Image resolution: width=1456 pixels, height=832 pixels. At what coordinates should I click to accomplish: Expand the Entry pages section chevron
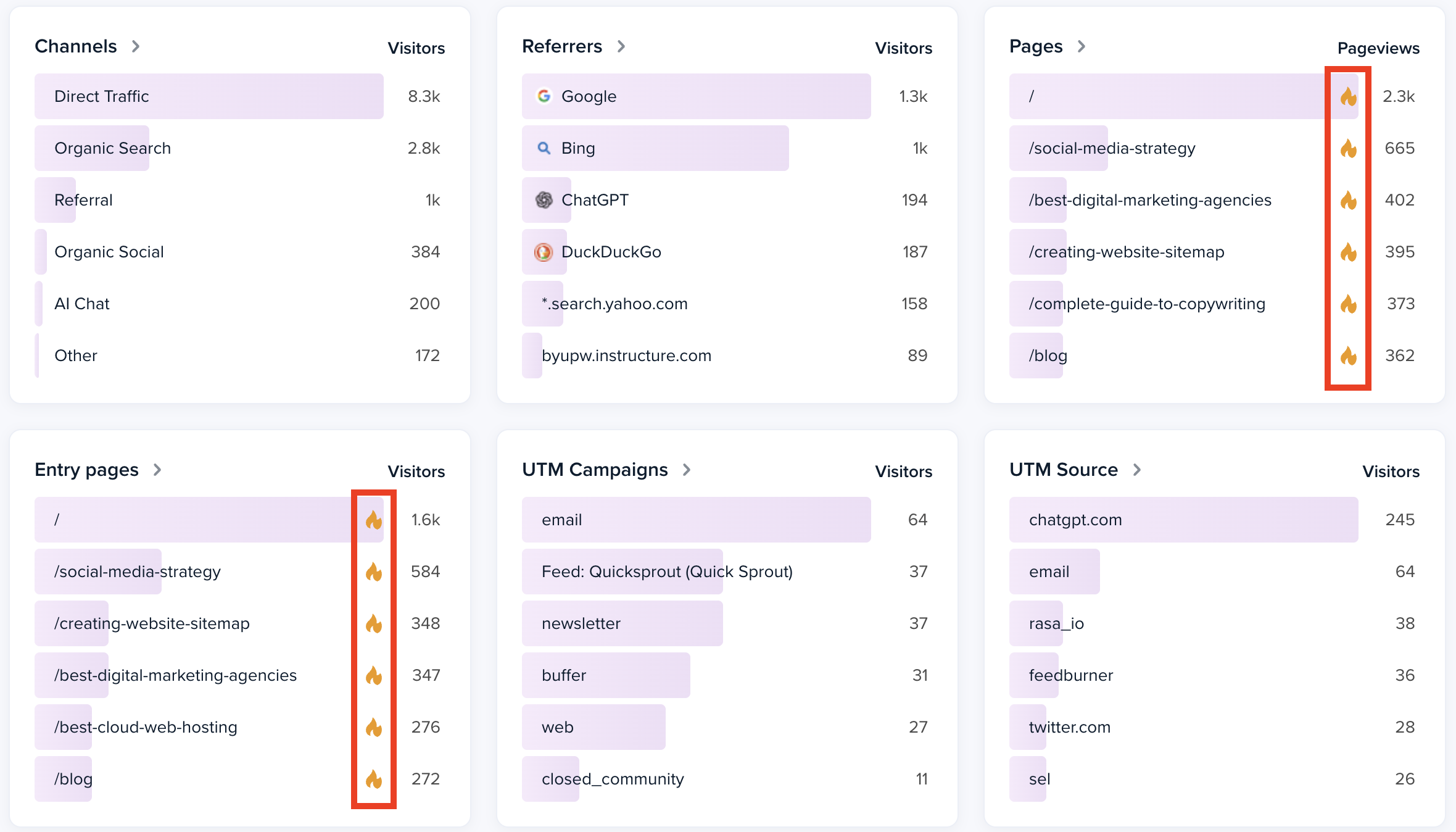point(158,470)
